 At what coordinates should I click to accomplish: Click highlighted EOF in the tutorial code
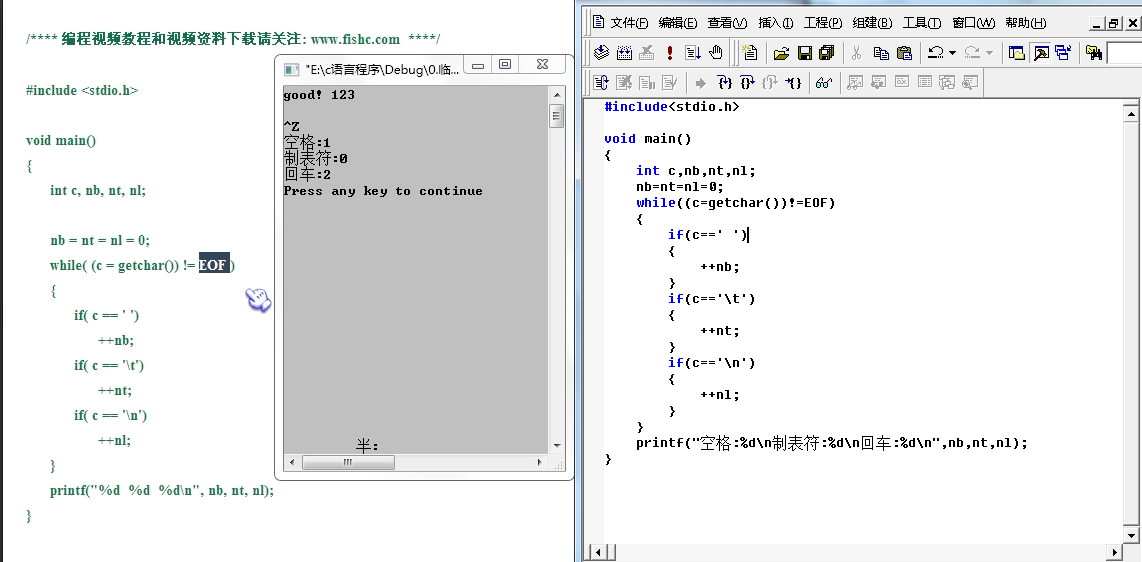(214, 265)
